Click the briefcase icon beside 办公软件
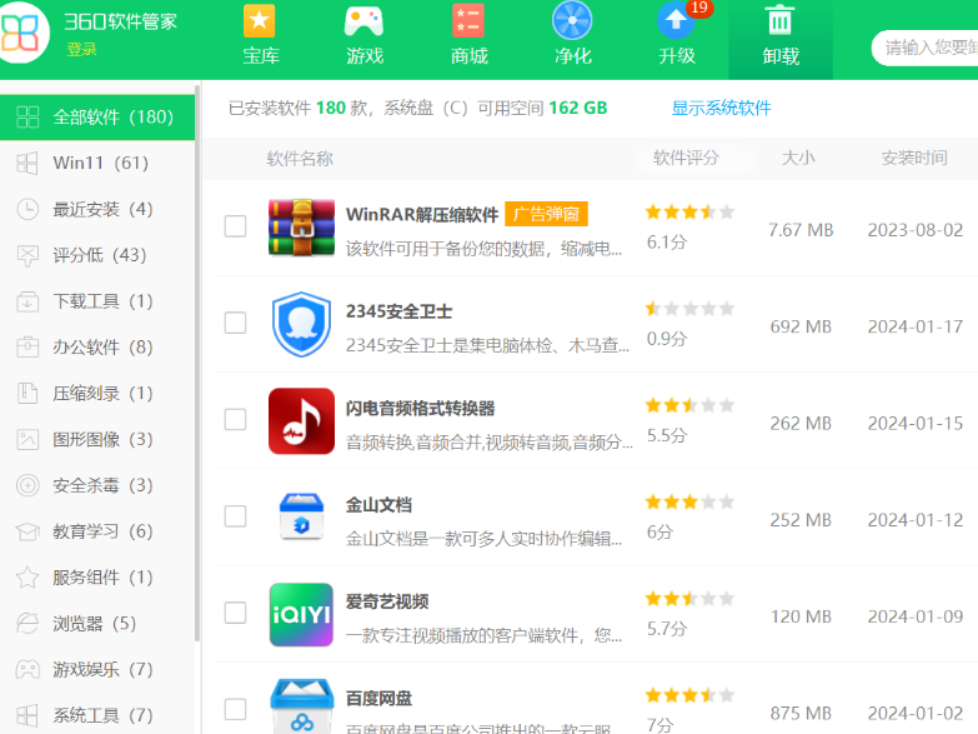 pos(27,347)
